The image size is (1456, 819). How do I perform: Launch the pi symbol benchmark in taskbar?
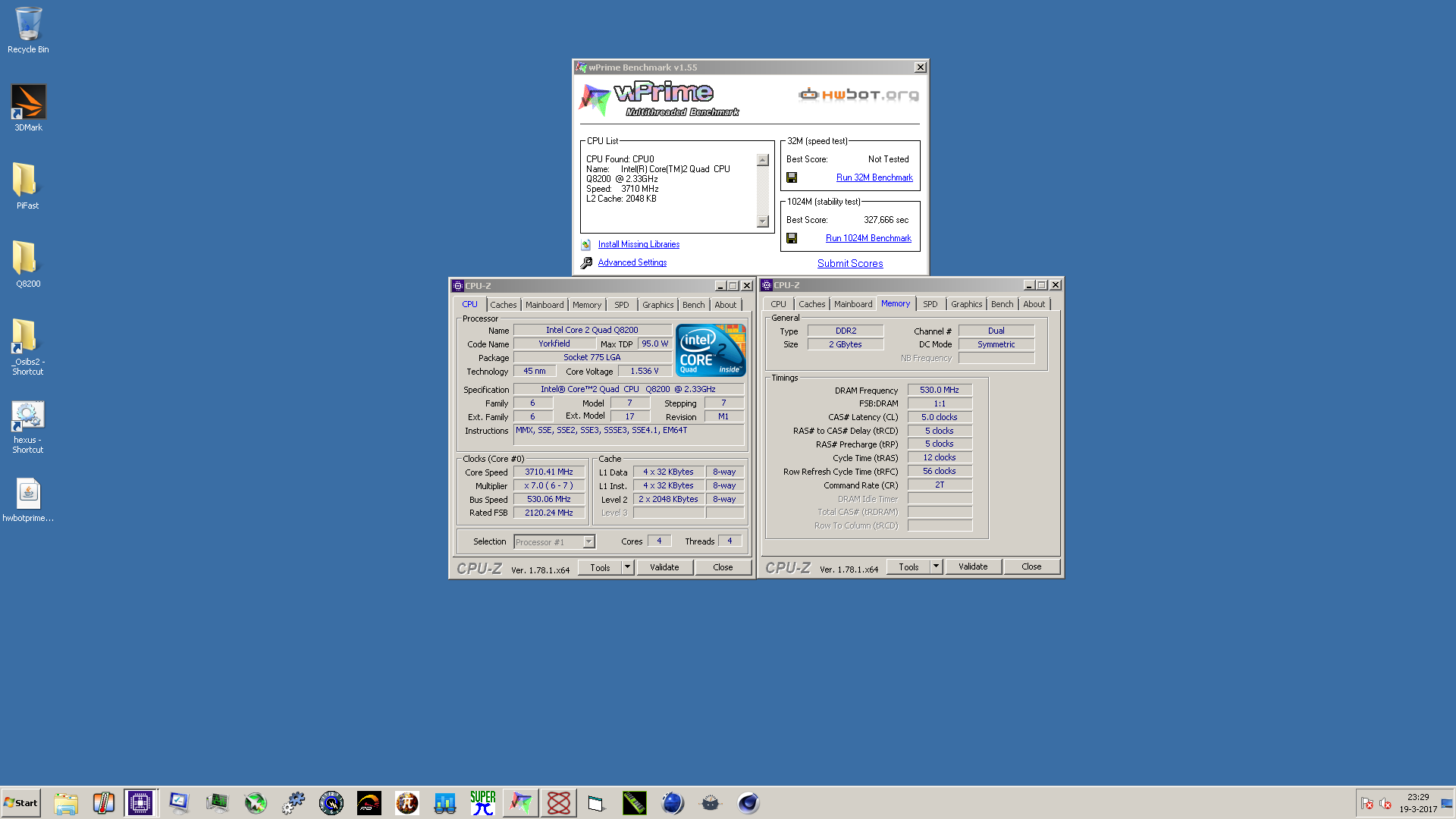[x=406, y=803]
